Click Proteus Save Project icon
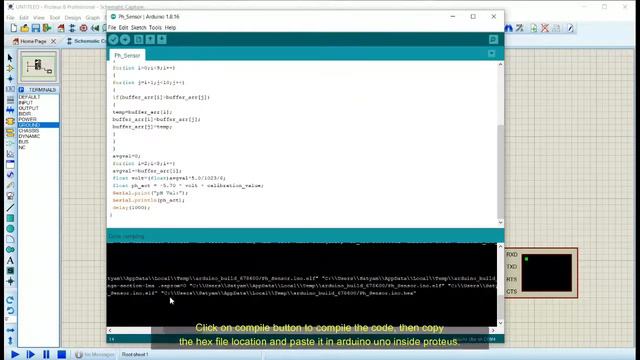The image size is (640, 360). tap(36, 28)
